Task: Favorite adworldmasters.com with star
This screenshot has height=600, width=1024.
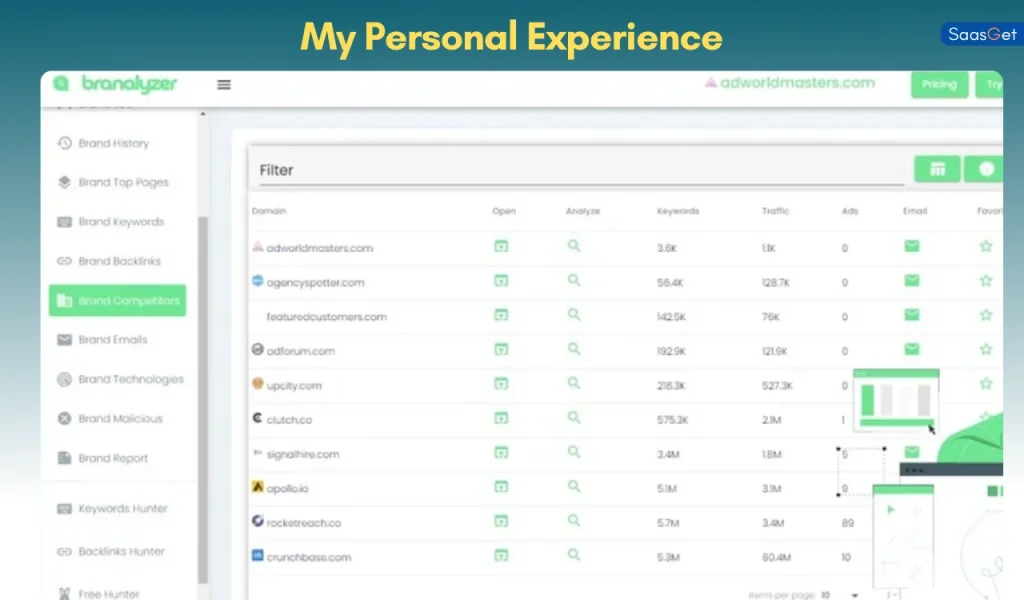Action: pyautogui.click(x=986, y=246)
